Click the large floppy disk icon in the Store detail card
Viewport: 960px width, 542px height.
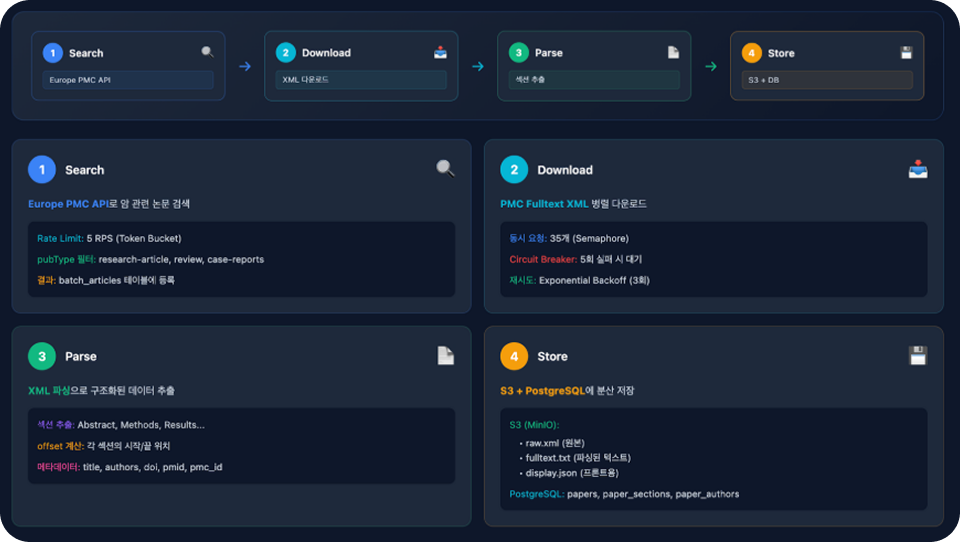(917, 355)
